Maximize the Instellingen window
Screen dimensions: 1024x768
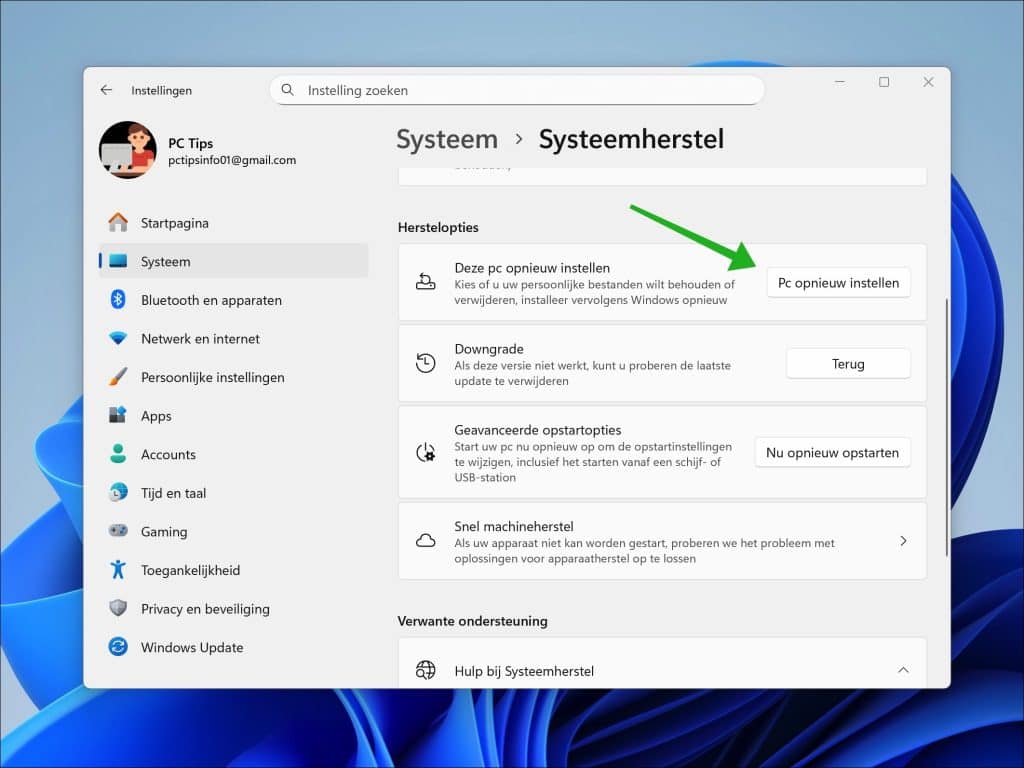(x=884, y=82)
